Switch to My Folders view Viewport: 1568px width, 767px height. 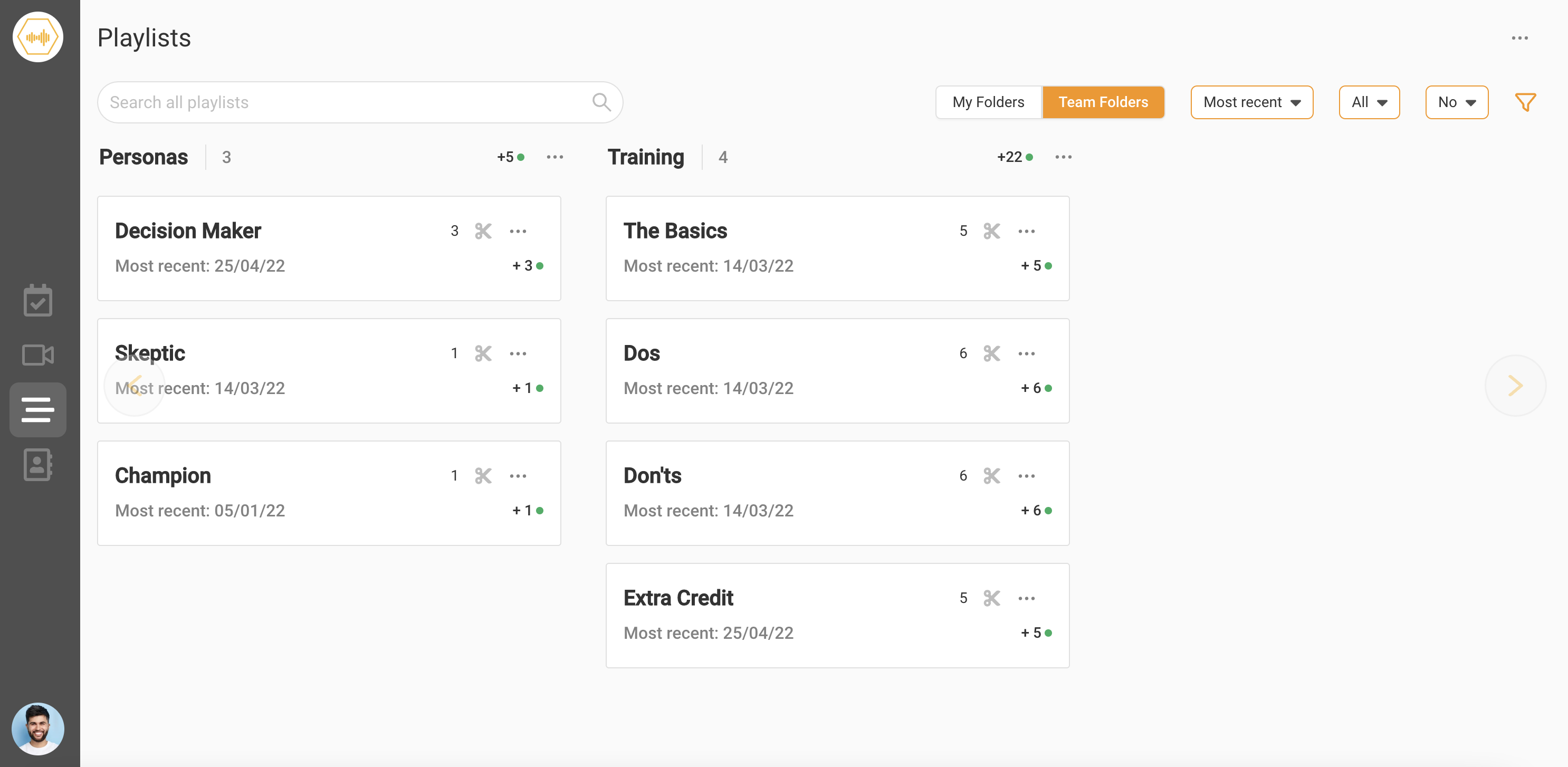(988, 102)
